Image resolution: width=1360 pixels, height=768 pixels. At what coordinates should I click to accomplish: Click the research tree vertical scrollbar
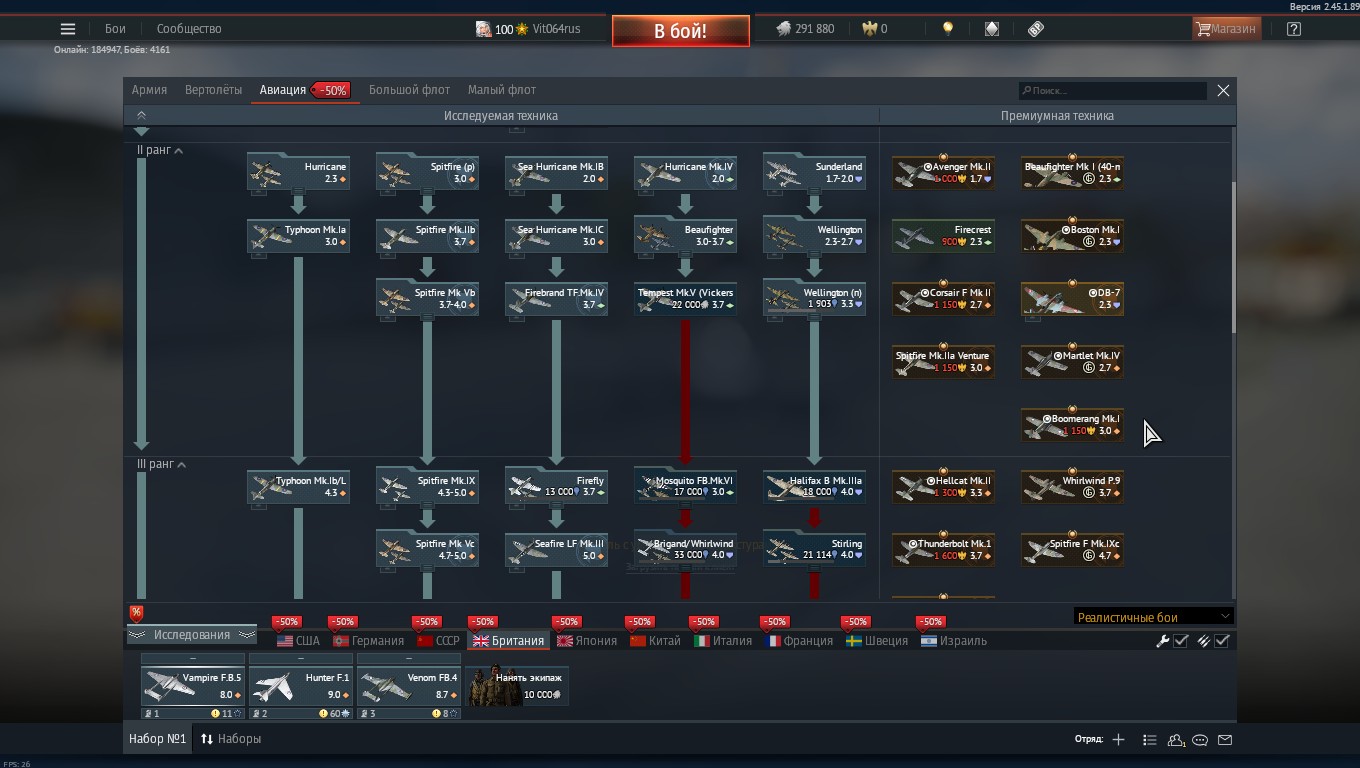tap(1234, 256)
